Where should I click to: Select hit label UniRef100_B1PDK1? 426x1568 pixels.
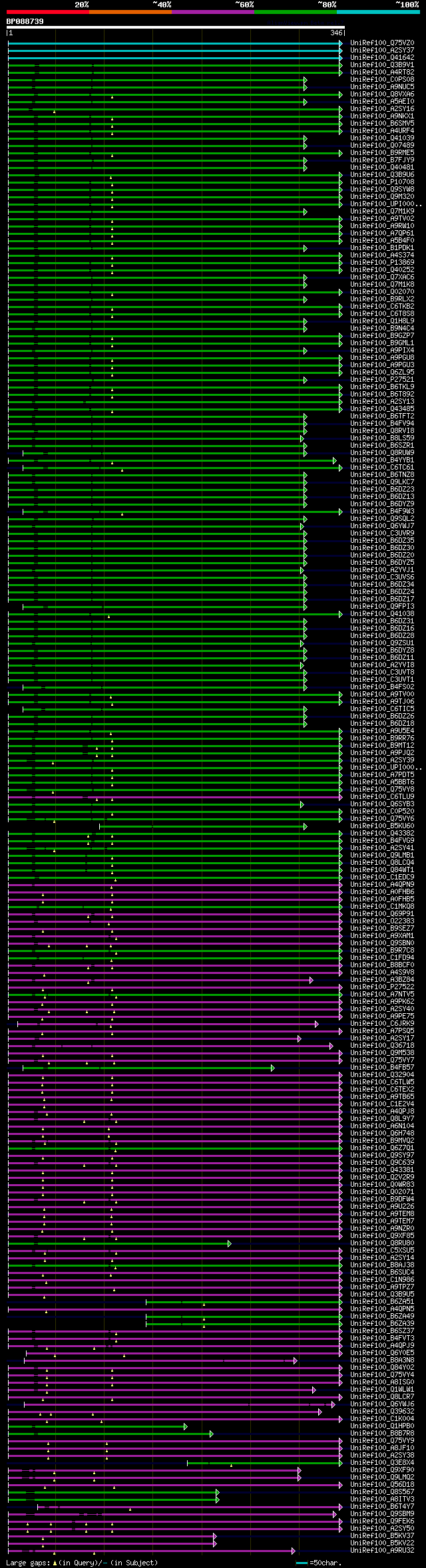[382, 248]
